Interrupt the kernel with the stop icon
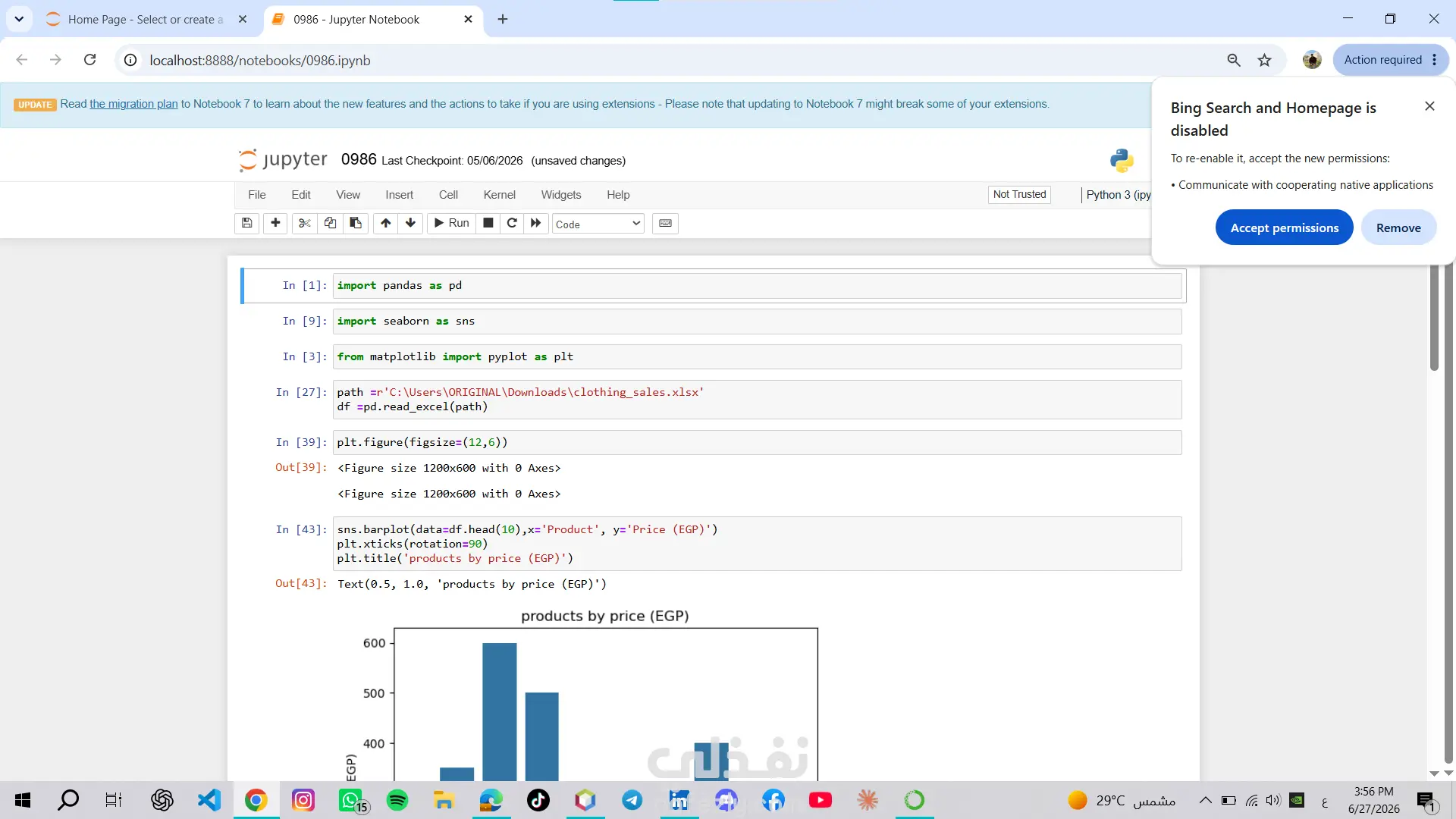Viewport: 1456px width, 819px height. pos(488,223)
